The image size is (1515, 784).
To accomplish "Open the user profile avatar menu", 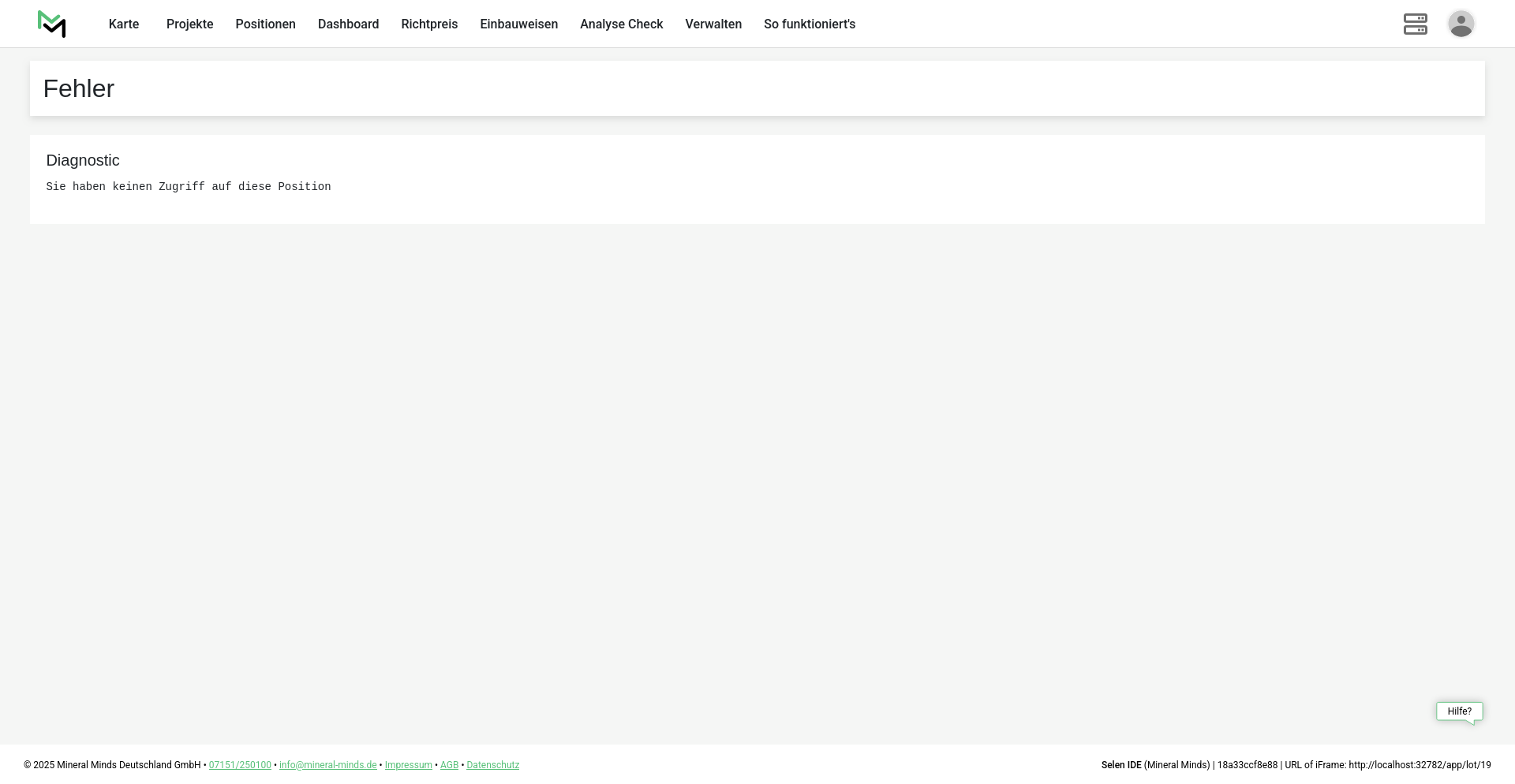I will coord(1461,24).
